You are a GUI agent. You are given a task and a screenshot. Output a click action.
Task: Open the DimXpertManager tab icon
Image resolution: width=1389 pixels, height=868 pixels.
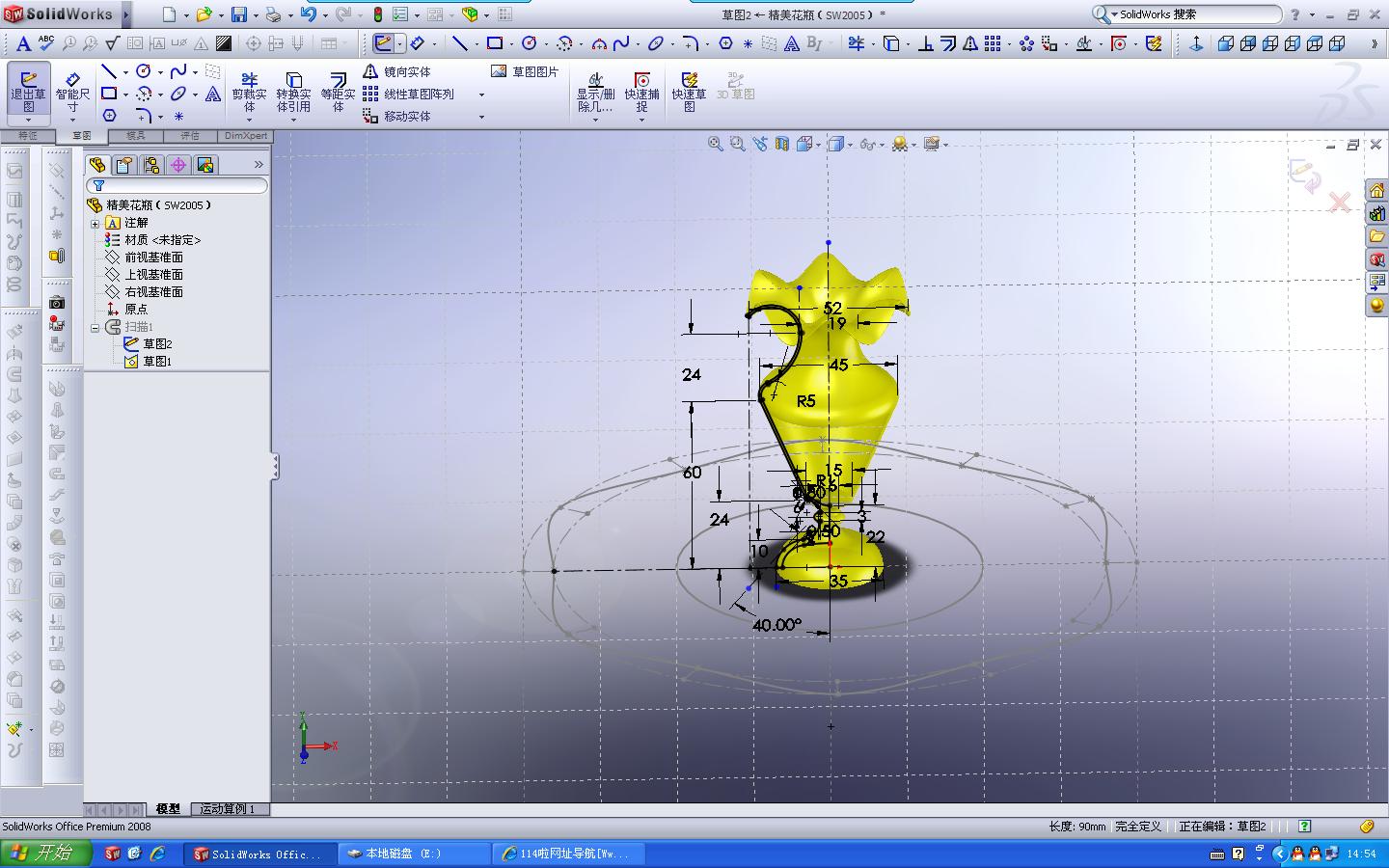click(177, 165)
